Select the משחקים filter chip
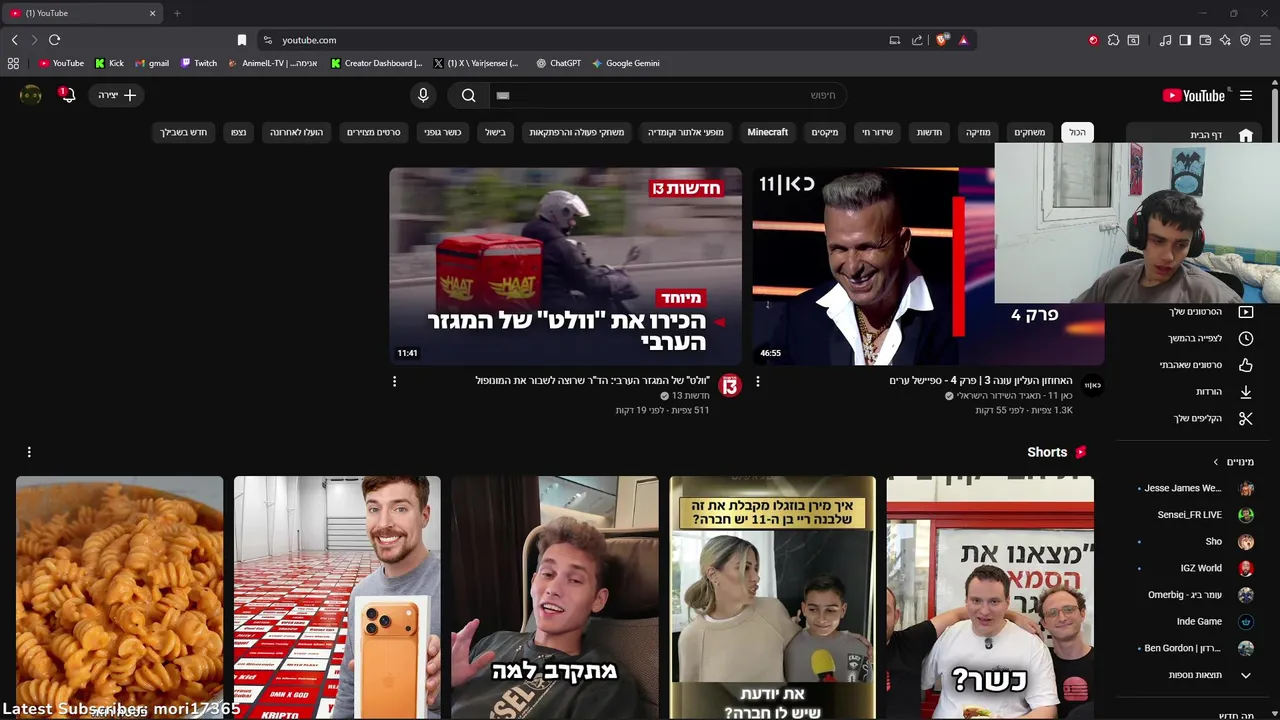This screenshot has height=720, width=1280. pos(1030,132)
